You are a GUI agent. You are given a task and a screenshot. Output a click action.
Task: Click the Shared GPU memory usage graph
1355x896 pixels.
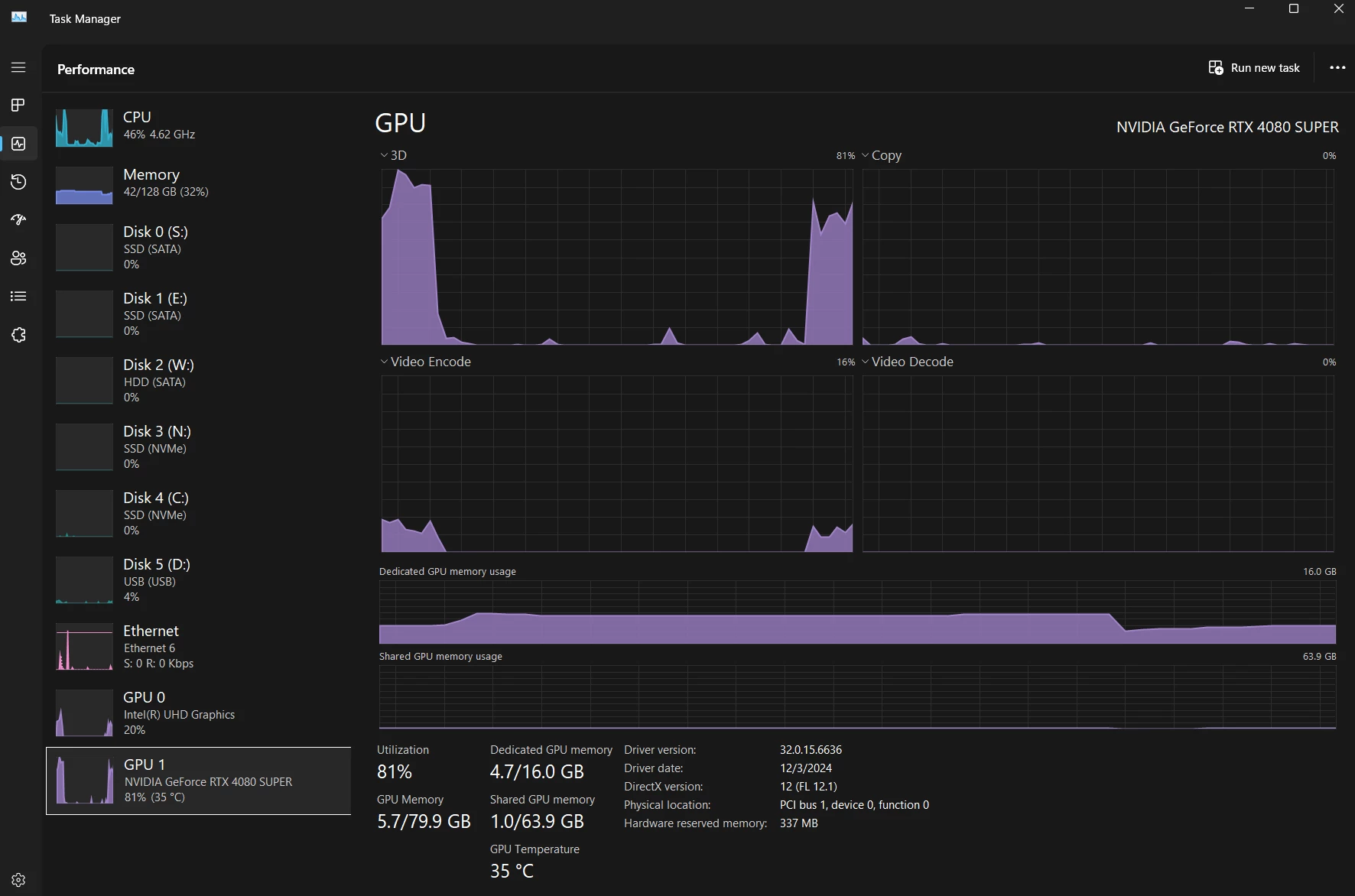click(857, 696)
